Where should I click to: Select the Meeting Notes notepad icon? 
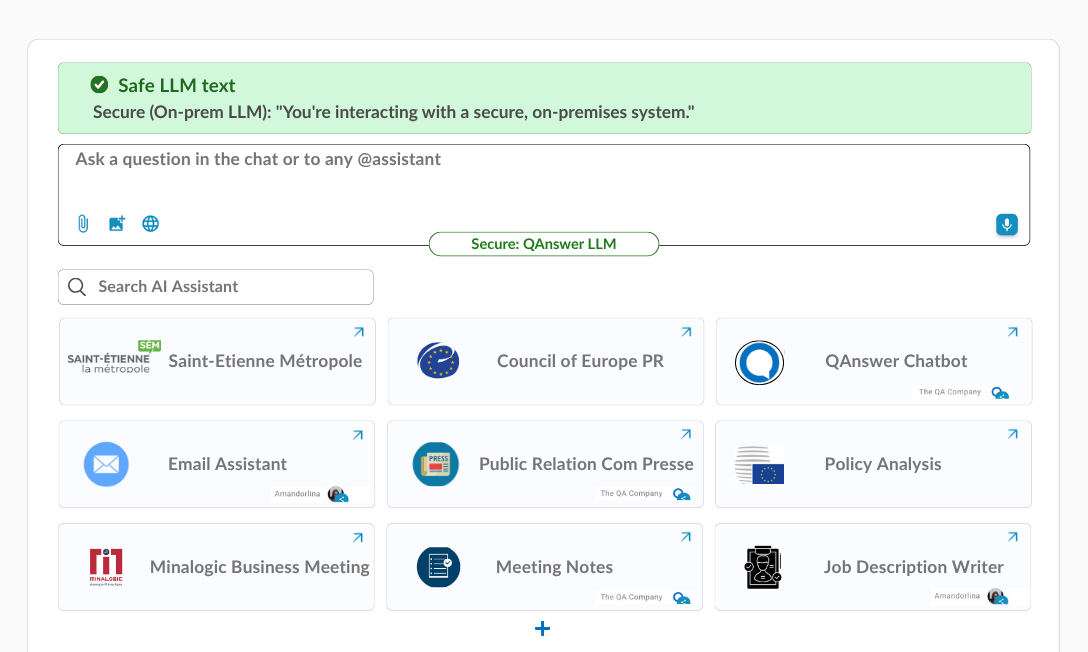coord(437,567)
